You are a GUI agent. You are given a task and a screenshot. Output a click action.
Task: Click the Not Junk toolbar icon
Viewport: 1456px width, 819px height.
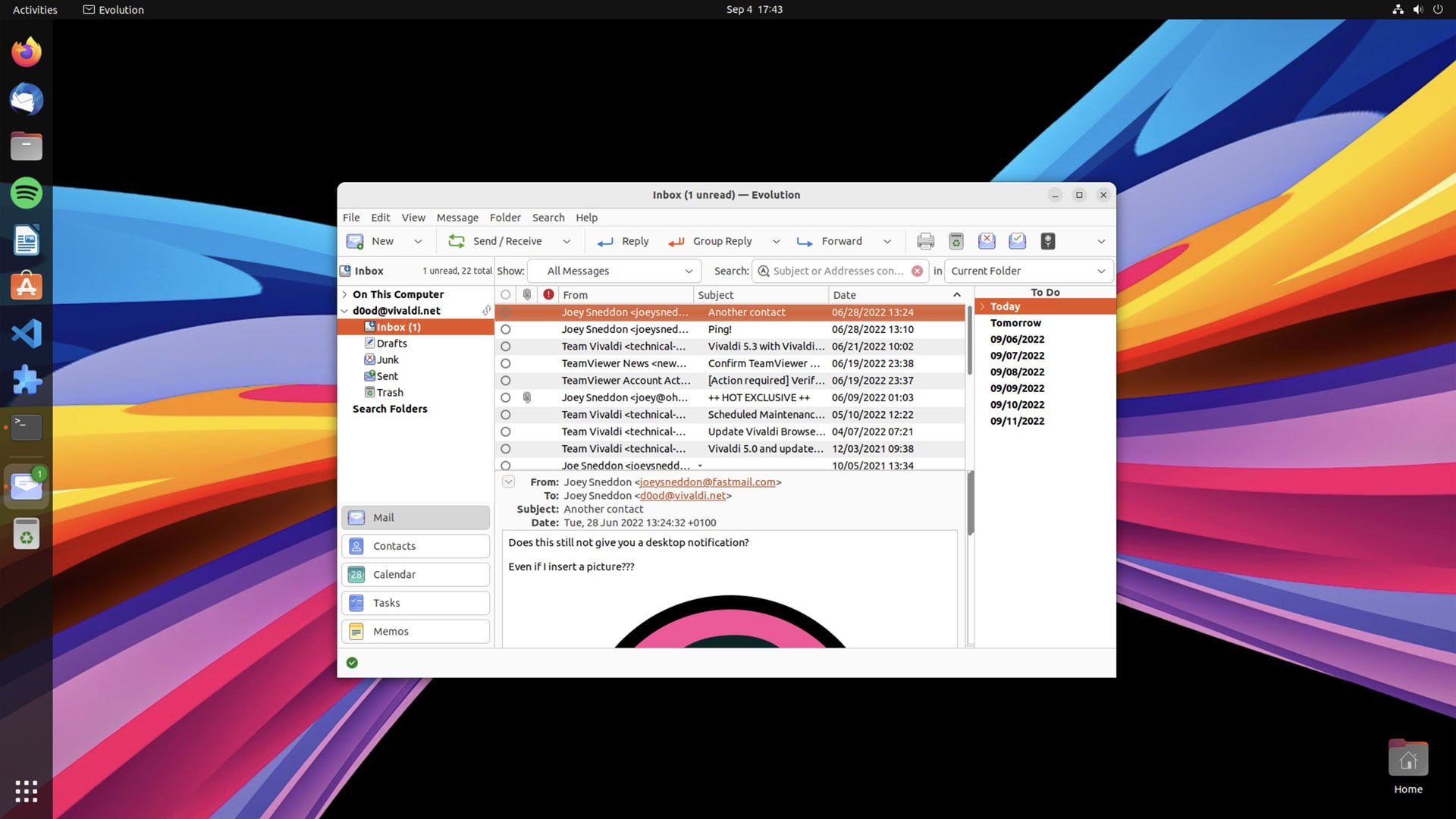click(1017, 241)
